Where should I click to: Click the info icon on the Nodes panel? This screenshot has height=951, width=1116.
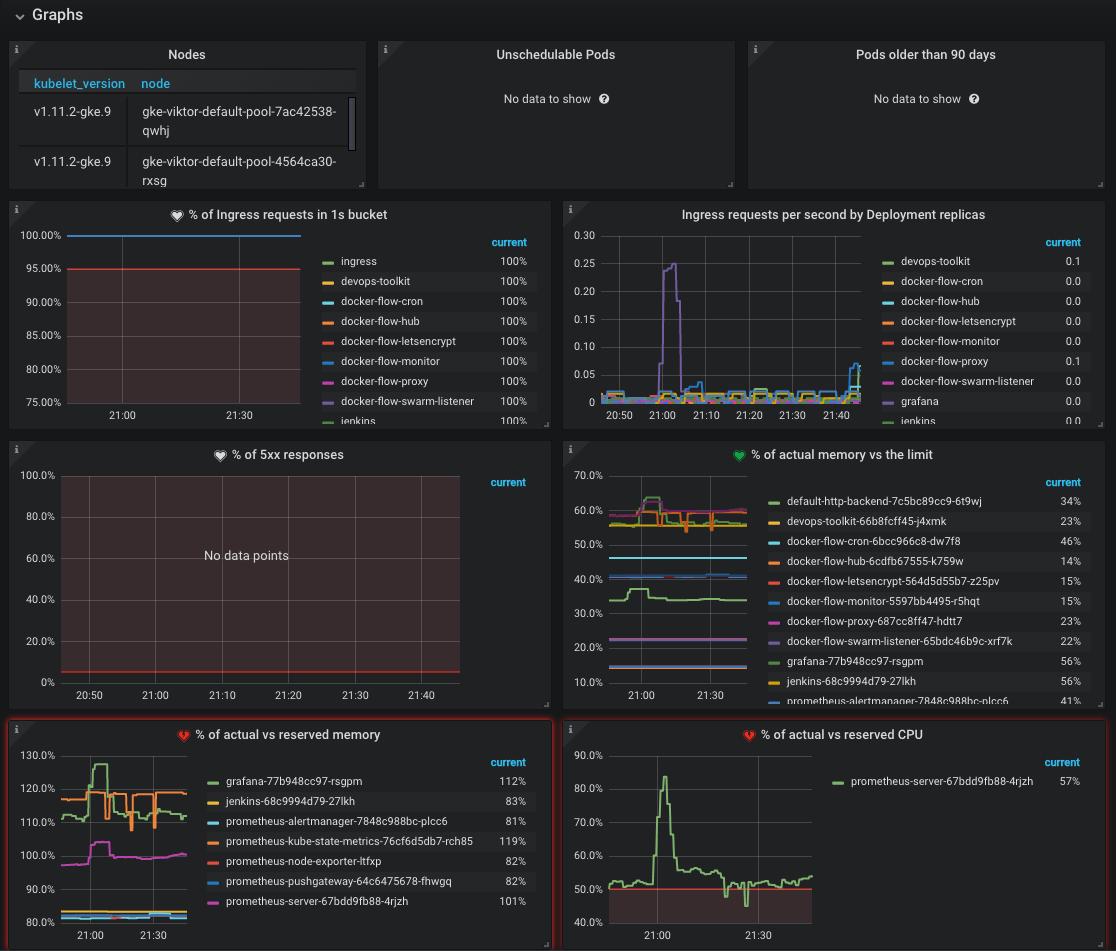click(x=15, y=47)
